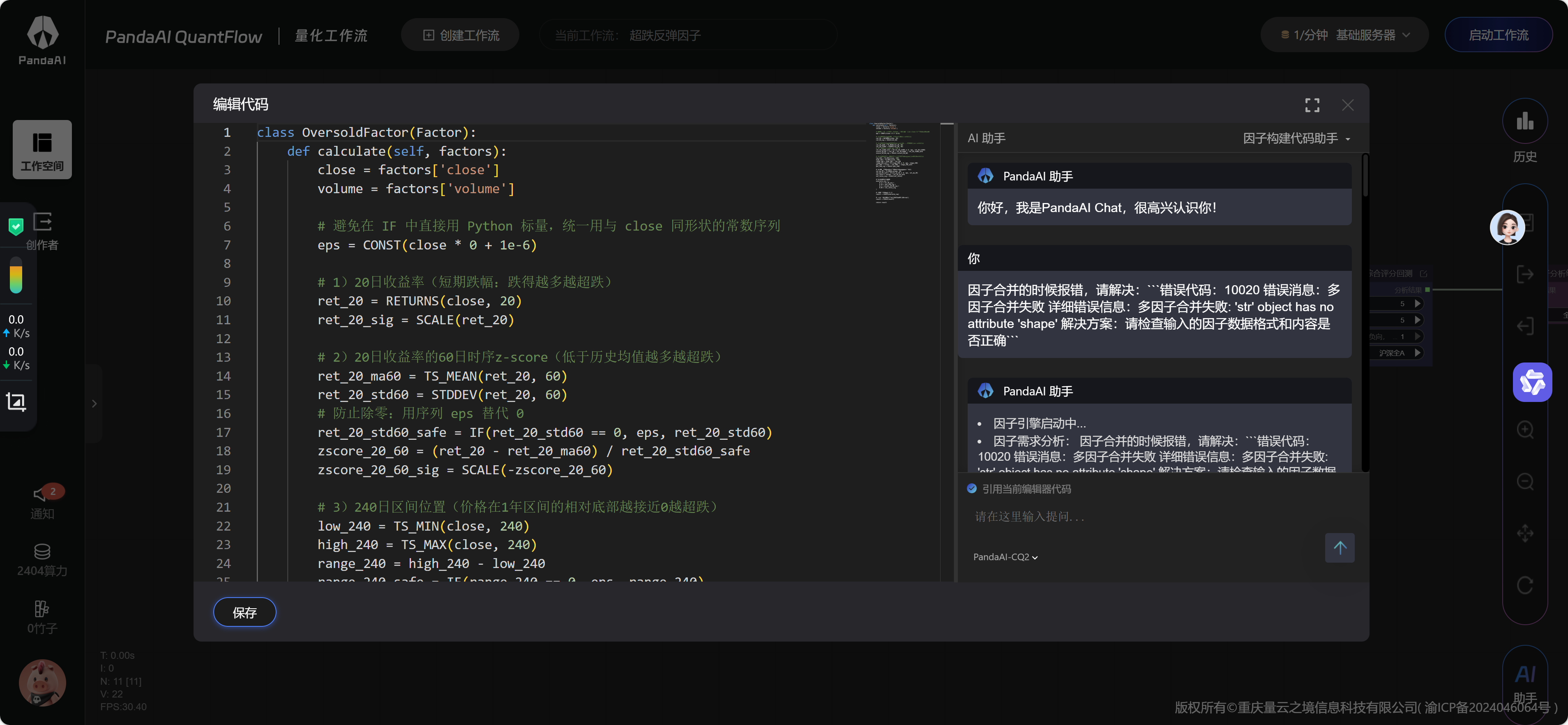Click the greeting message 你好，我是PandaAI Chat

pyautogui.click(x=1097, y=208)
